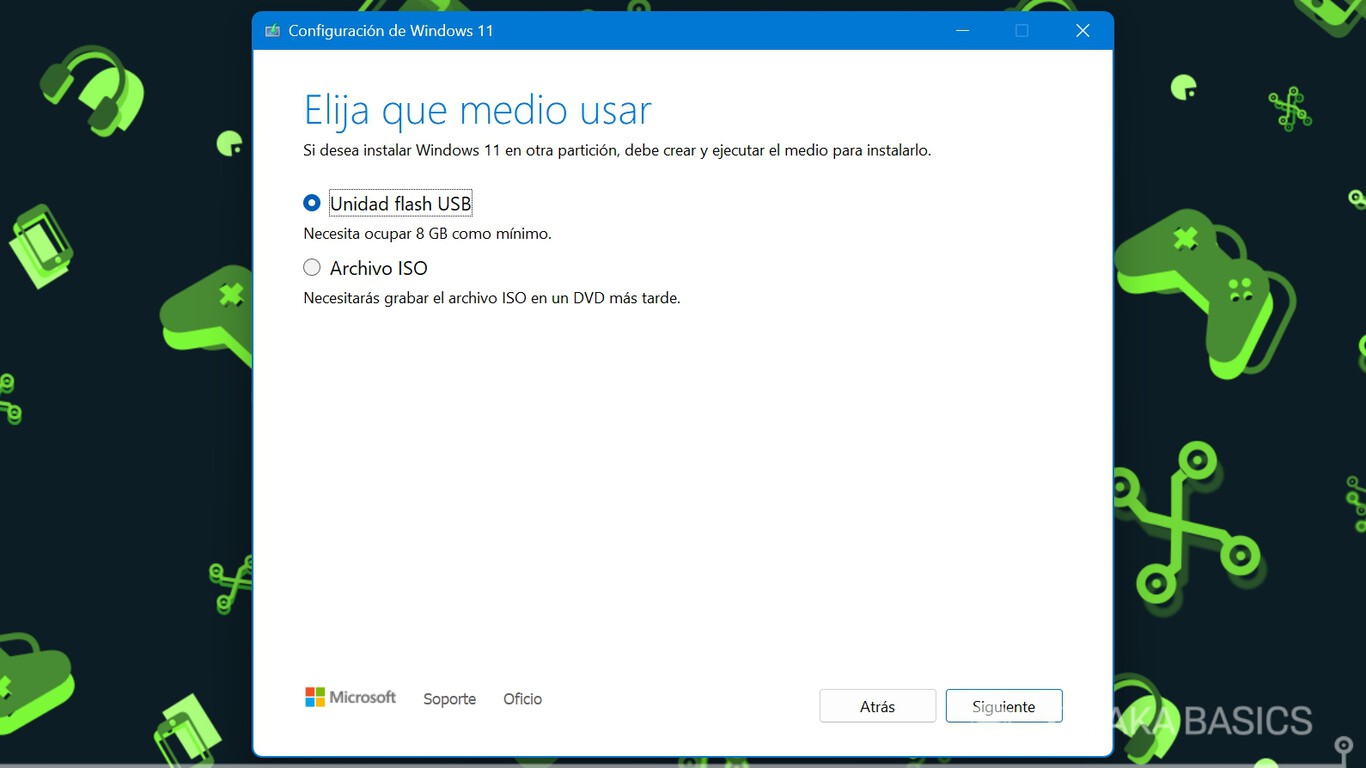Open the Oficio link
Screen dimensions: 1366x768
tap(522, 699)
